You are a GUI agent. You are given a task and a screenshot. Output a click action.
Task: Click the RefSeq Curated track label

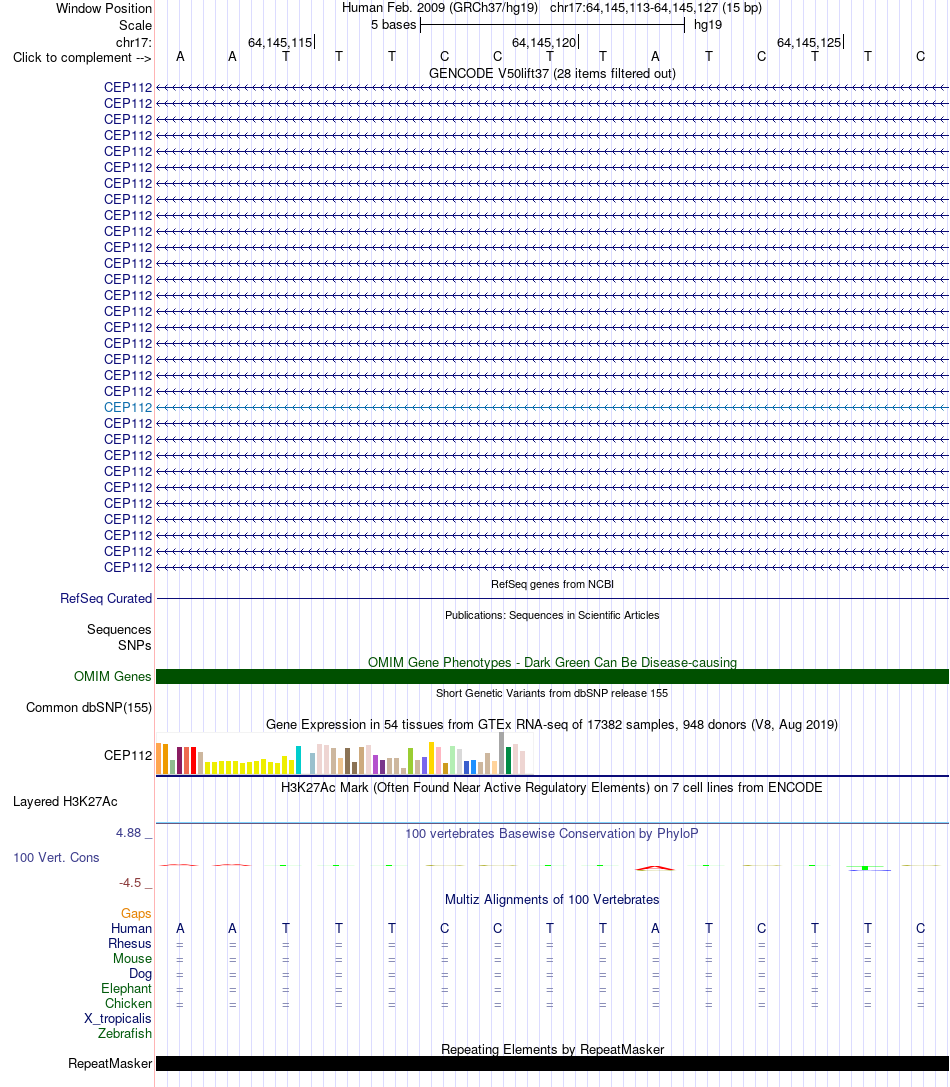click(x=106, y=598)
